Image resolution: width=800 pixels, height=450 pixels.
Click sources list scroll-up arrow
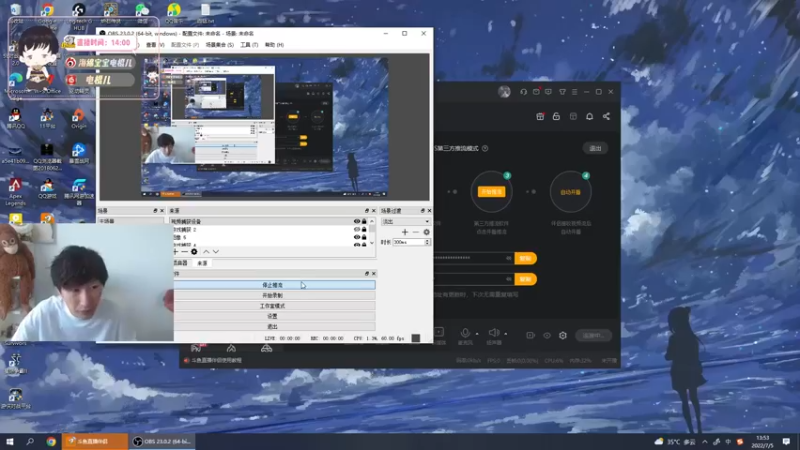click(x=372, y=221)
